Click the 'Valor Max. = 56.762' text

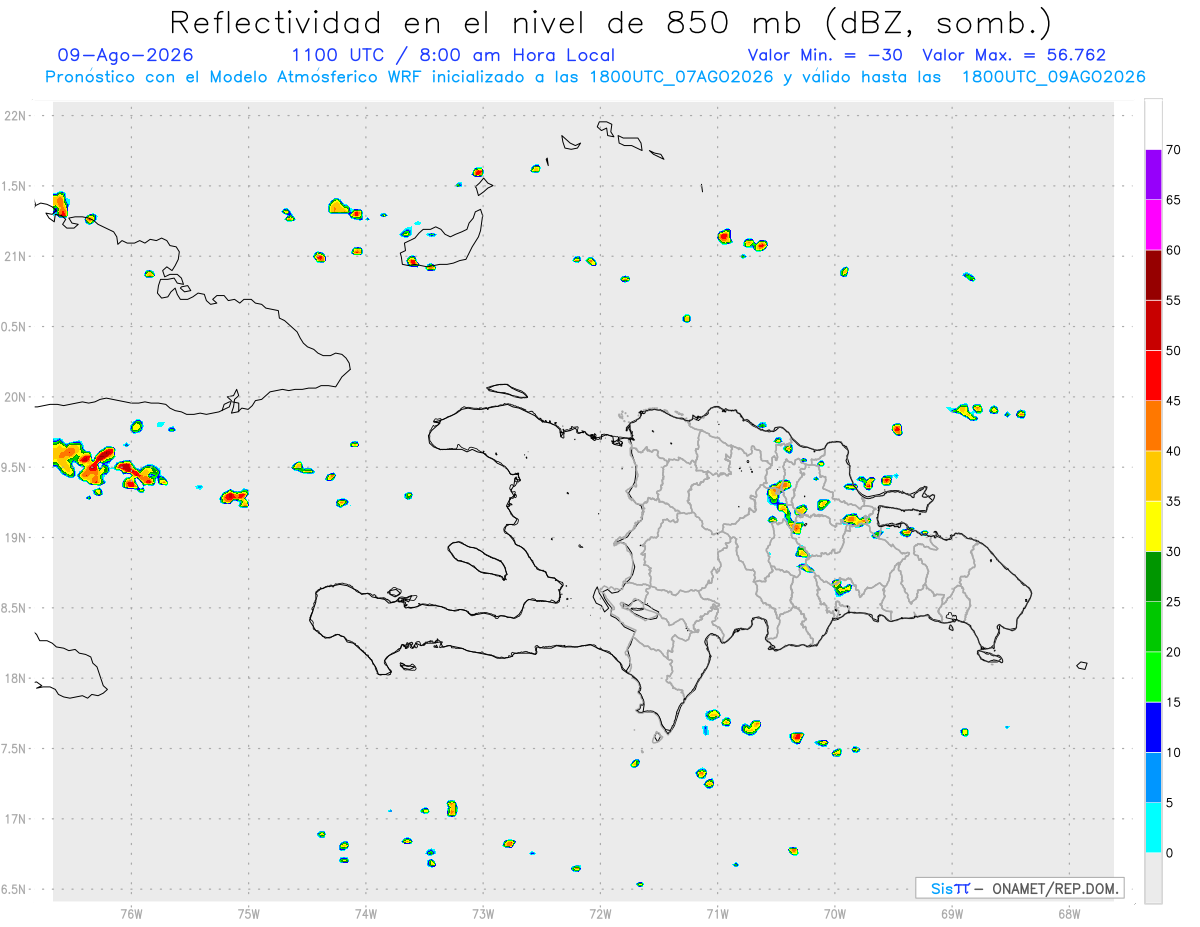(x=1014, y=55)
